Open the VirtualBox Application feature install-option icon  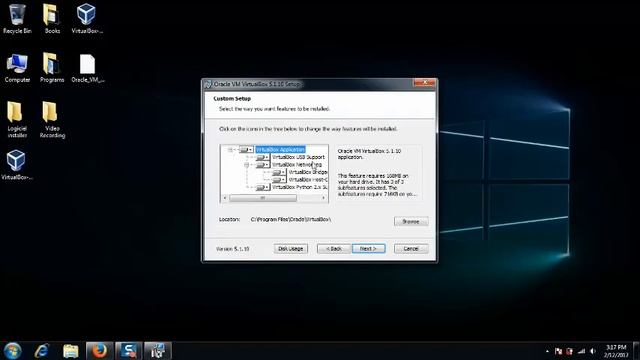247,150
